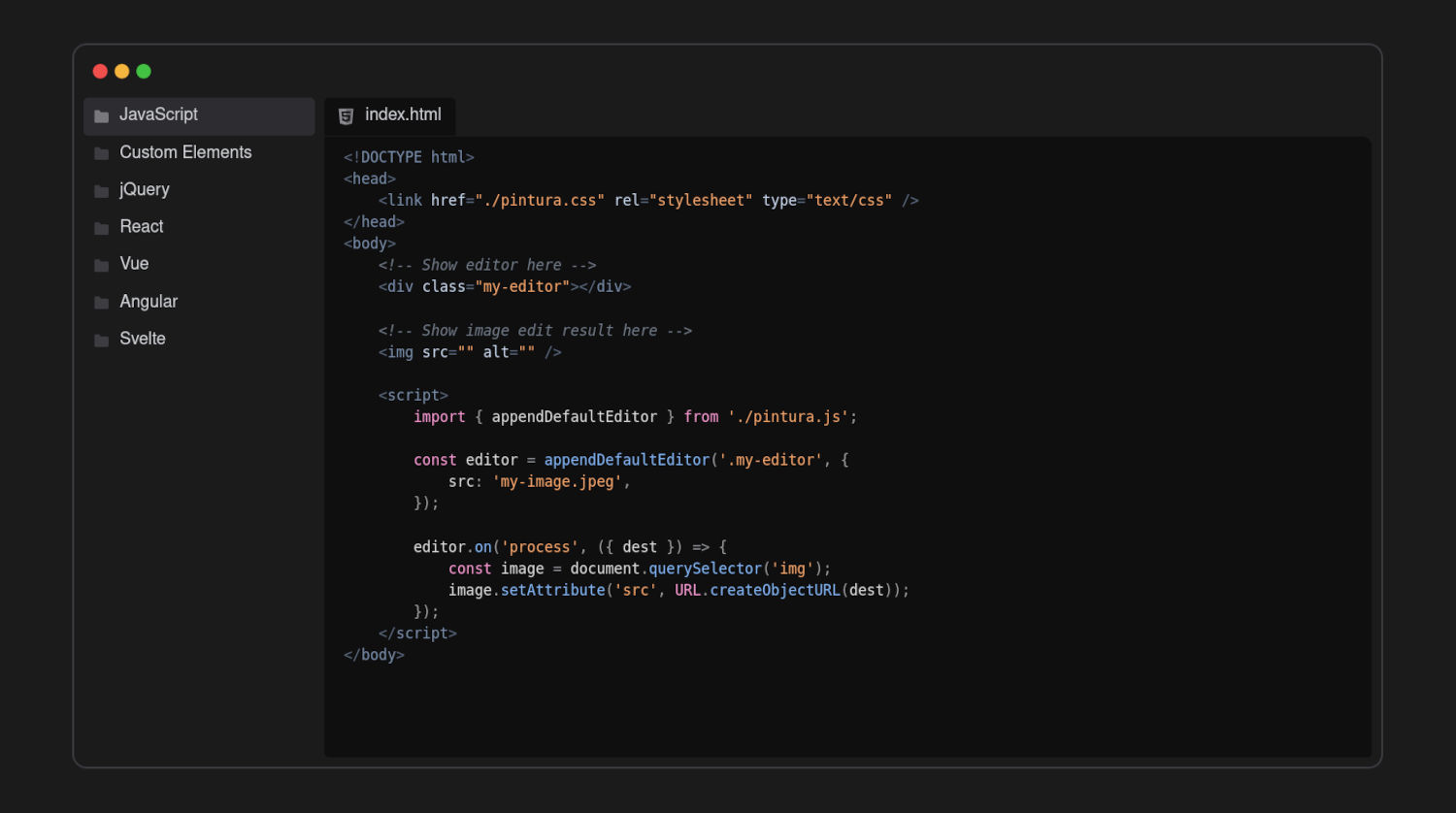Place the cursor on the 'my-image.jpeg' string in the code

557,481
